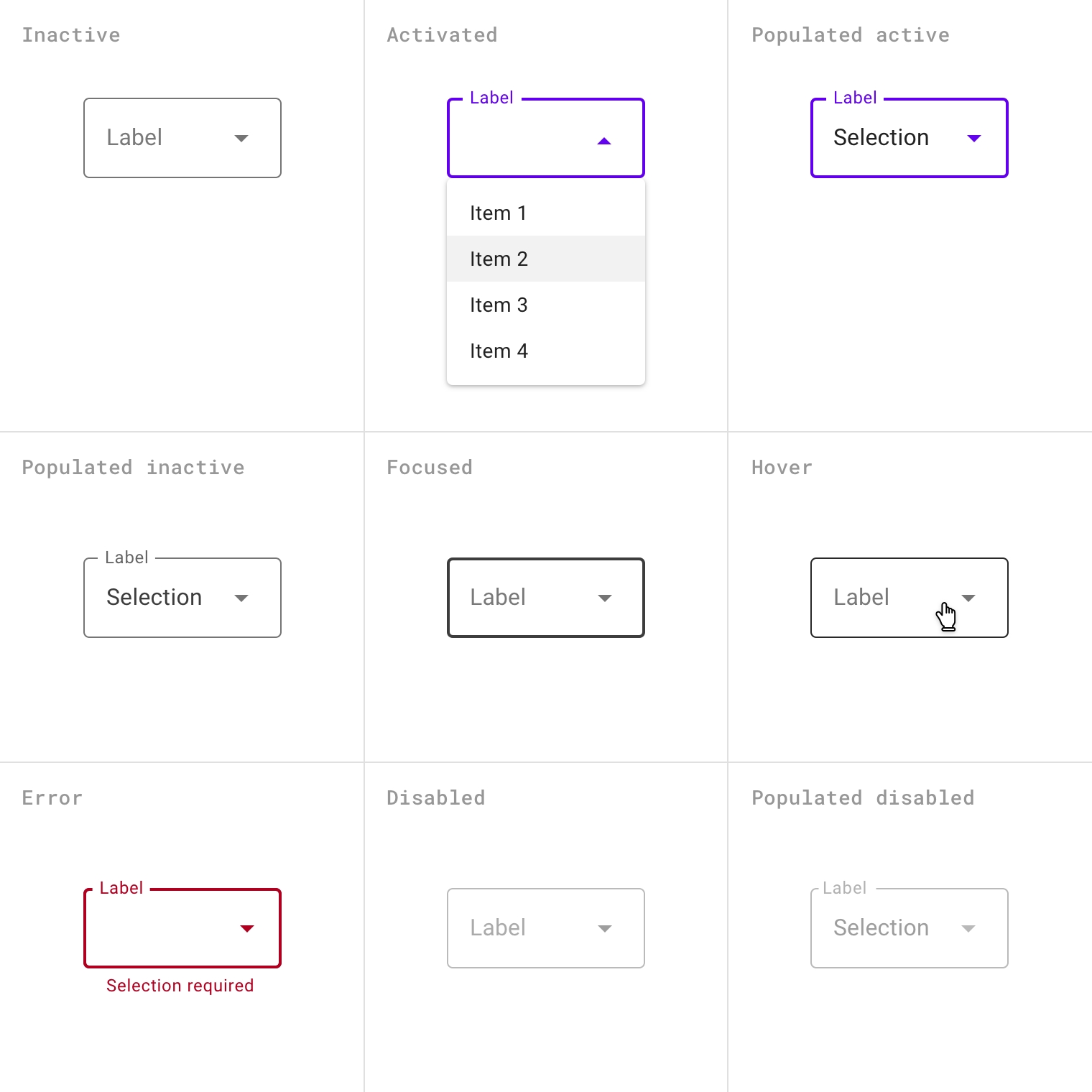Open the Focused Label dropdown field
The height and width of the screenshot is (1092, 1092).
click(524, 598)
